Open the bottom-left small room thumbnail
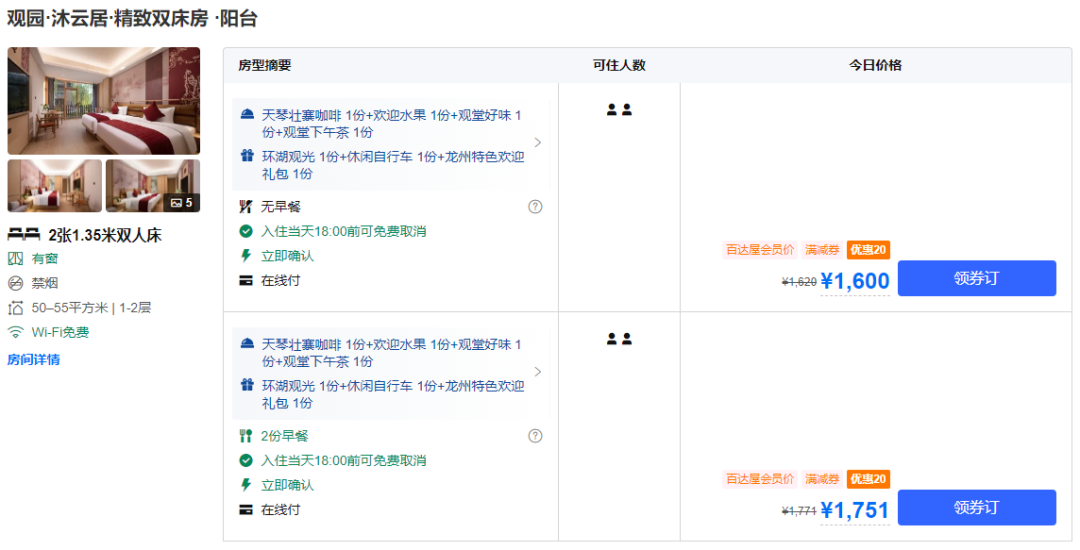The image size is (1080, 550). tap(54, 186)
